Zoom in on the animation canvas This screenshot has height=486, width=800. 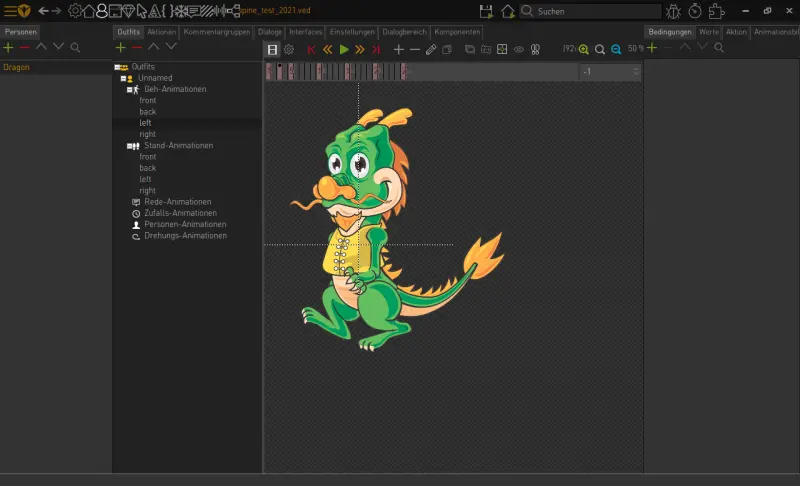tap(584, 49)
